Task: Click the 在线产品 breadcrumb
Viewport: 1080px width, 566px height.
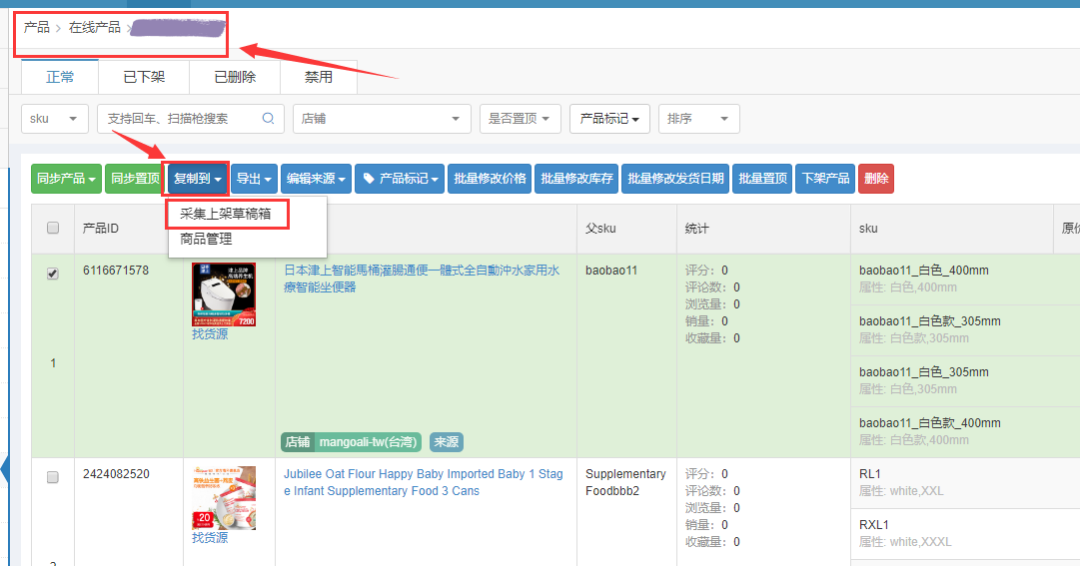Action: point(95,28)
